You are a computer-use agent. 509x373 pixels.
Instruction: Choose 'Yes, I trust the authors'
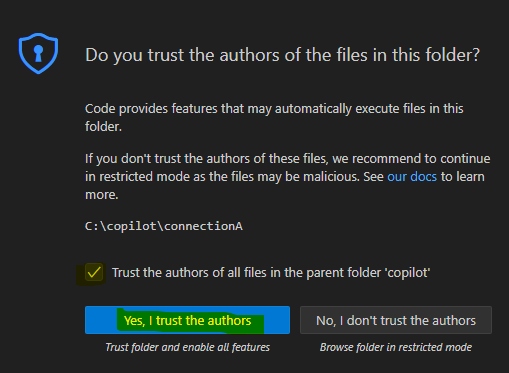coord(187,320)
